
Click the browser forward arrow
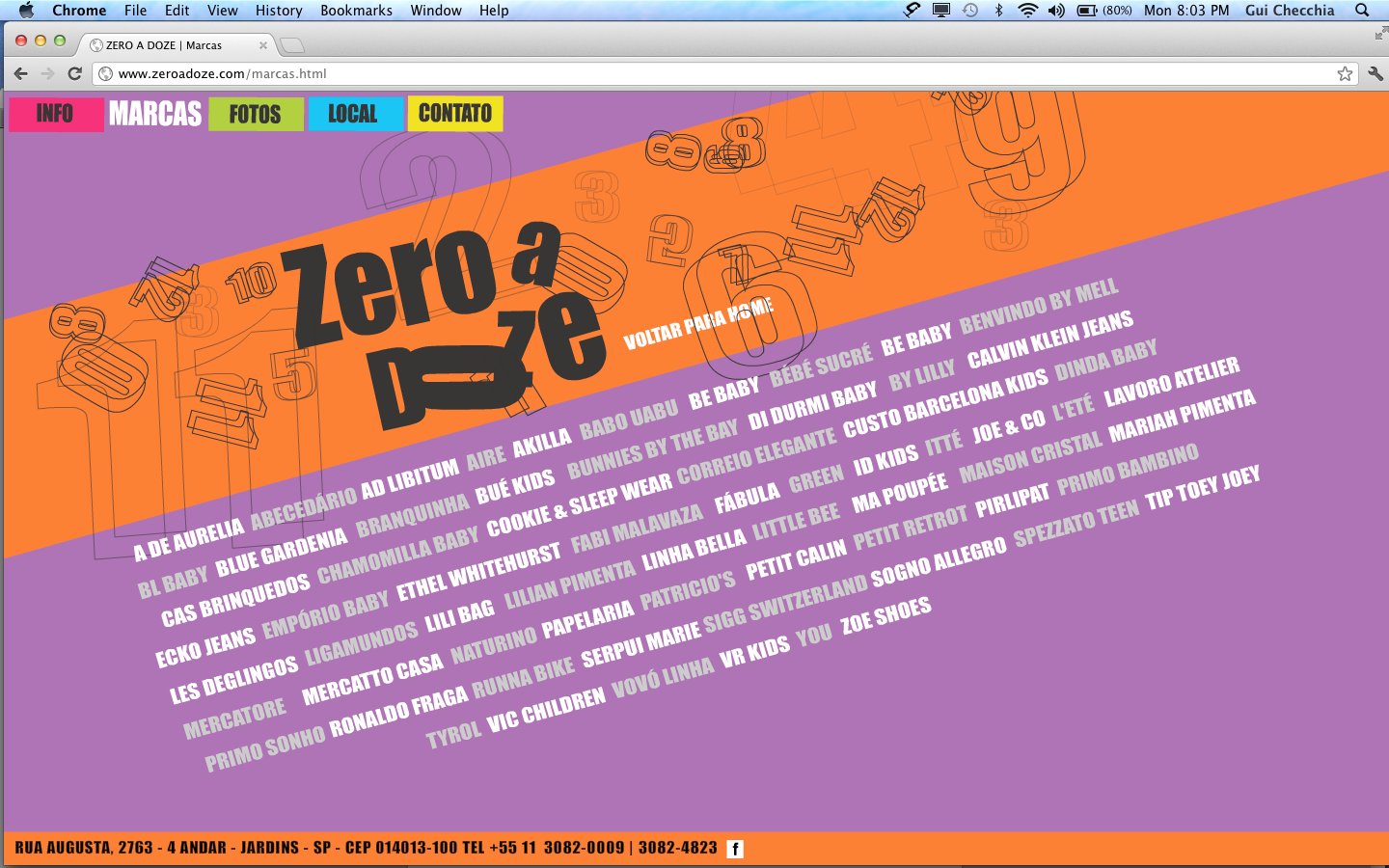[47, 73]
